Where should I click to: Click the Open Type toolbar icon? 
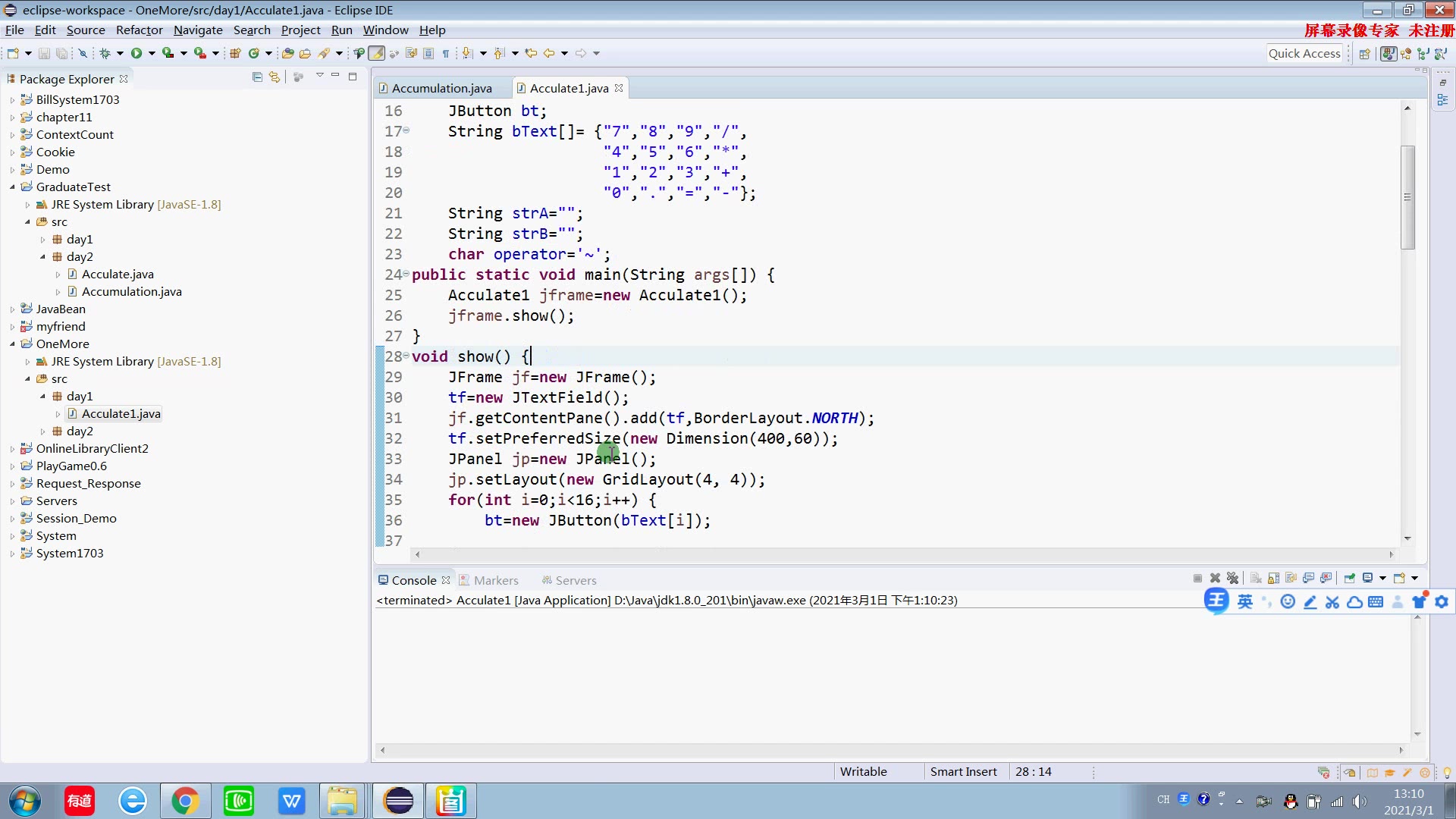coord(287,53)
